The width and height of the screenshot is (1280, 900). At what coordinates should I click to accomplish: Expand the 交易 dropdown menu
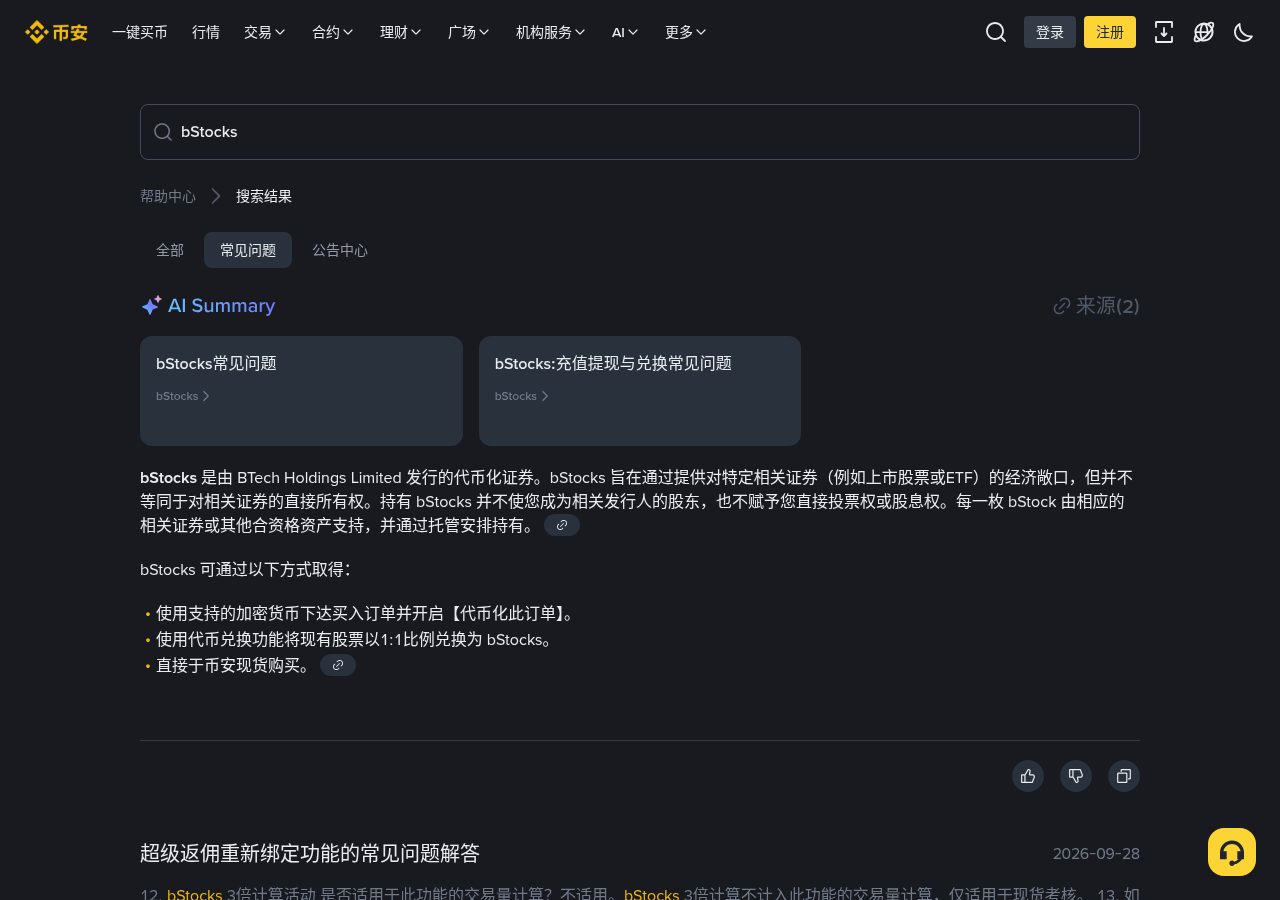[265, 32]
